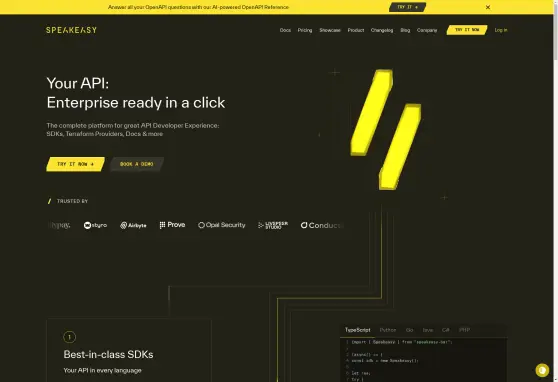Select the TypeScript code tab
558x382 pixels.
(358, 330)
